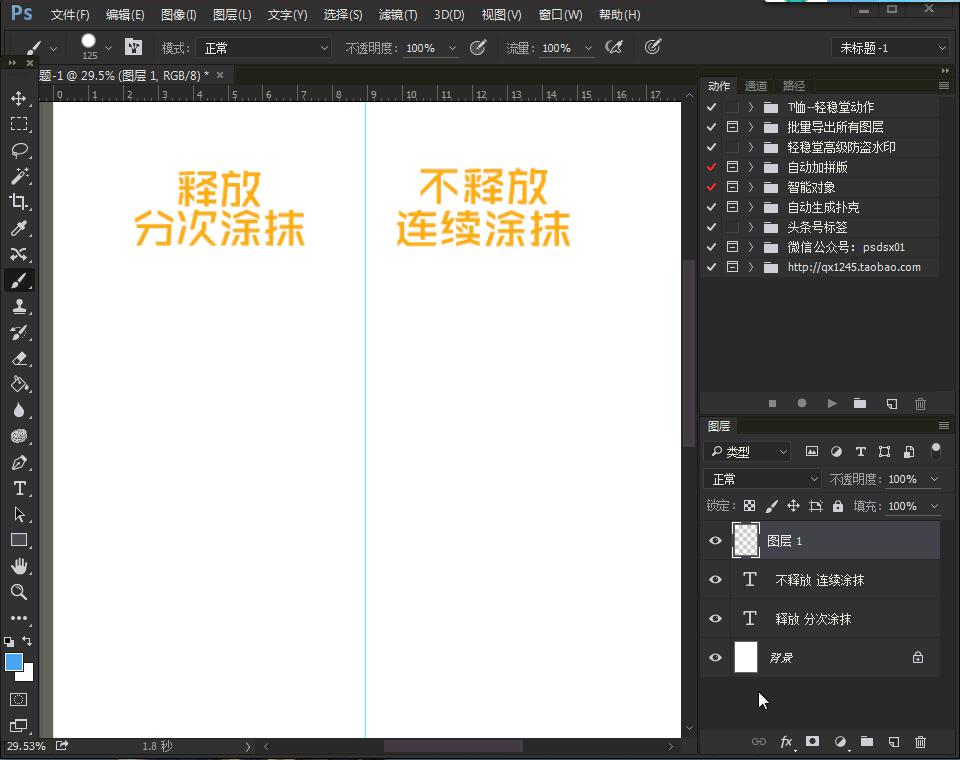Select the Move tool

(x=21, y=98)
